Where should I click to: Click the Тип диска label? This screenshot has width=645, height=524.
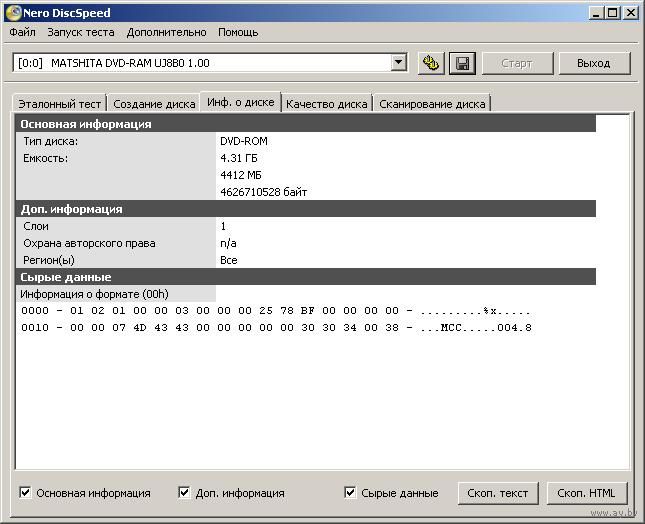(51, 141)
